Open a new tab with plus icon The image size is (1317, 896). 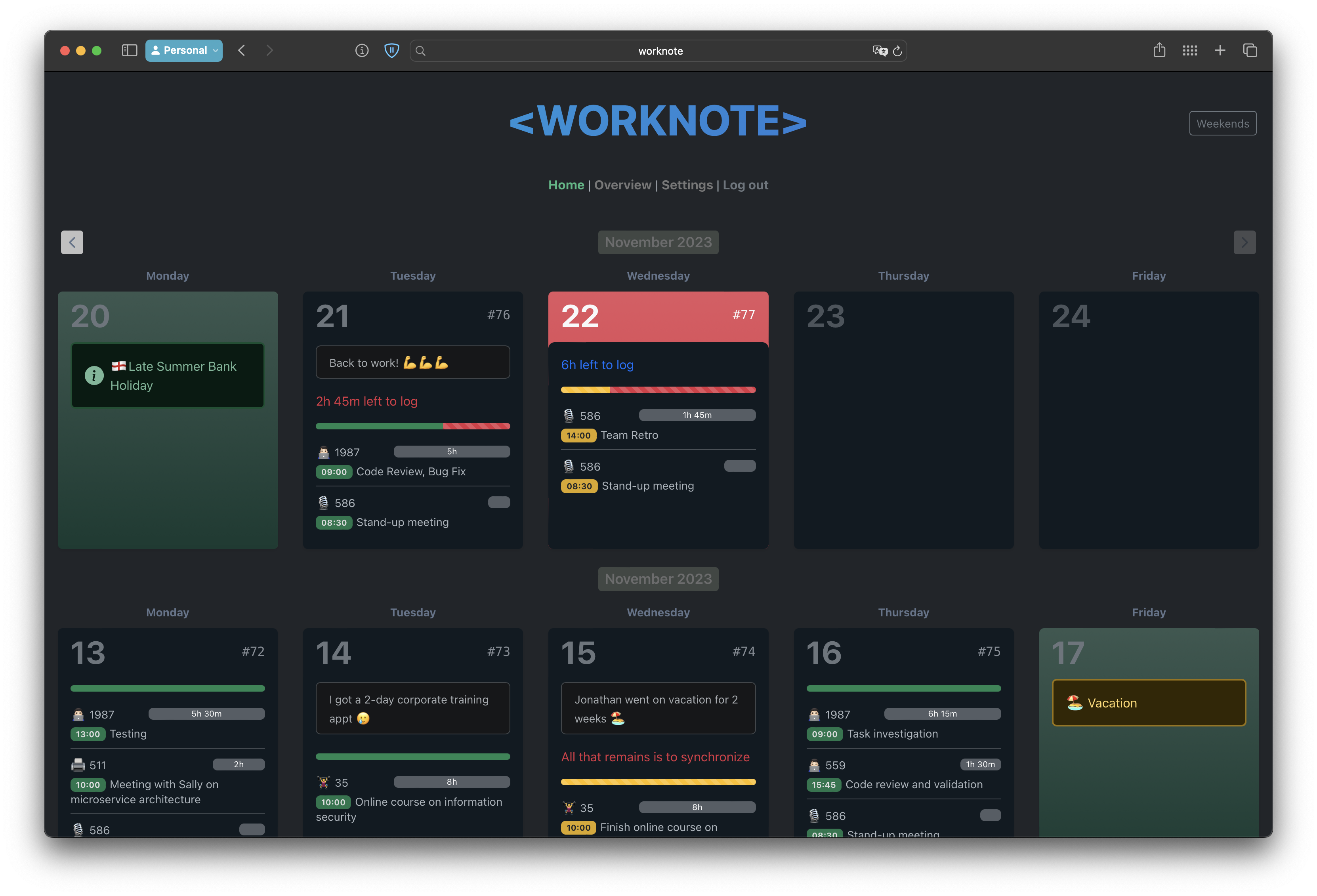coord(1220,50)
